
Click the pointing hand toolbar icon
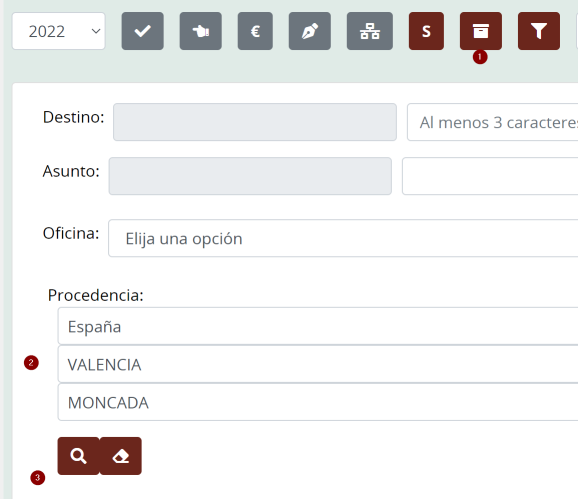201,31
